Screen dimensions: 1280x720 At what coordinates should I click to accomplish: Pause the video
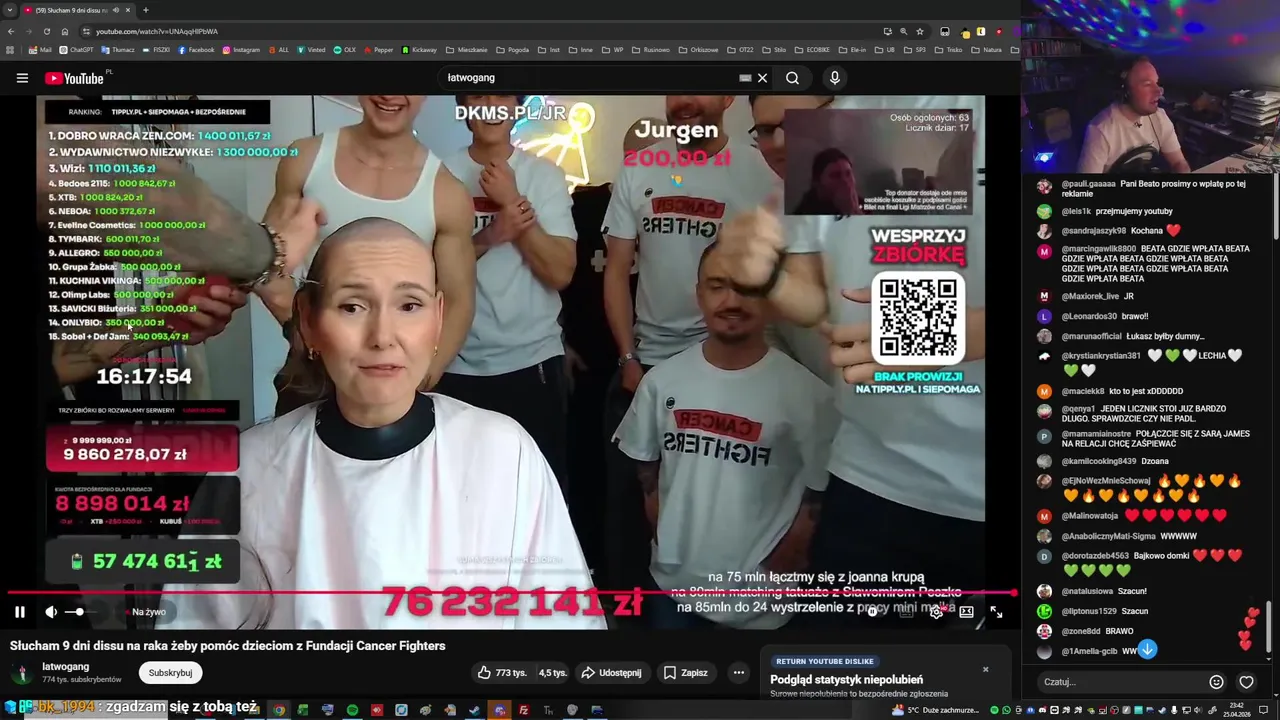click(19, 612)
